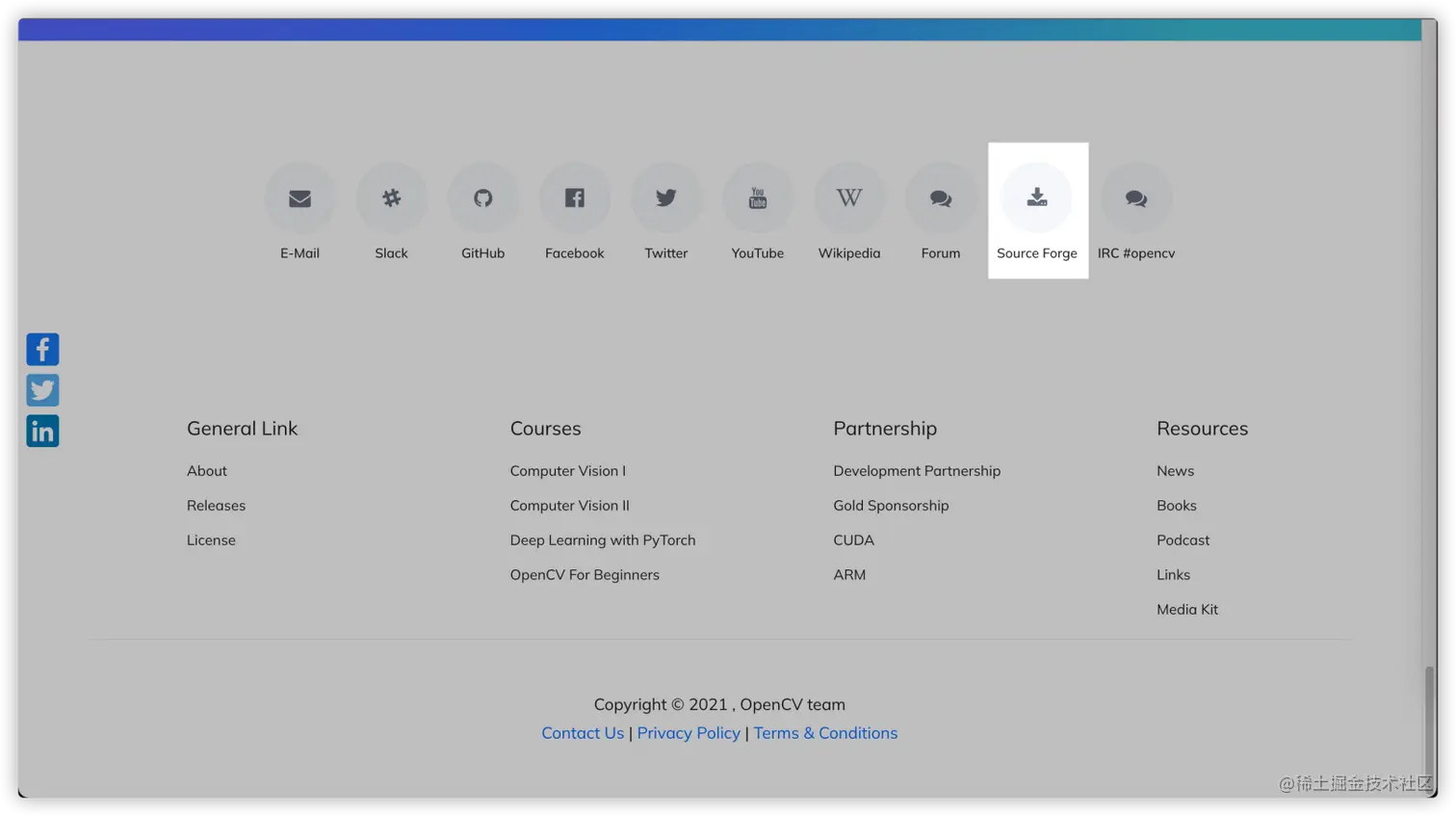Image resolution: width=1456 pixels, height=816 pixels.
Task: Visit the GitHub repository icon
Action: click(x=482, y=198)
